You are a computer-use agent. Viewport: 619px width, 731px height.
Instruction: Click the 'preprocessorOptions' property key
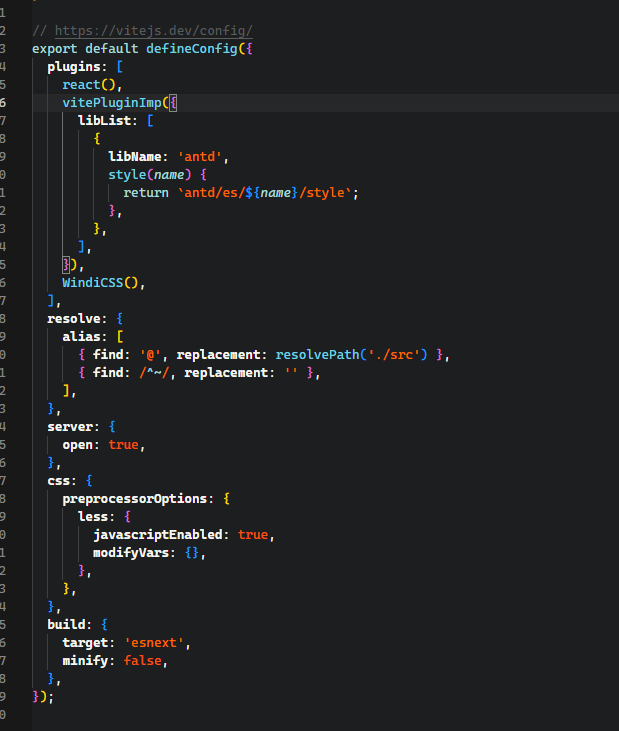pos(135,499)
